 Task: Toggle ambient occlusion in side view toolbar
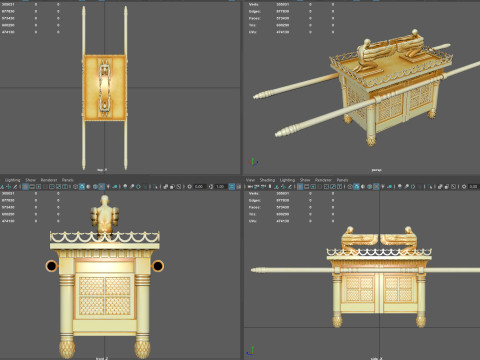(x=400, y=187)
